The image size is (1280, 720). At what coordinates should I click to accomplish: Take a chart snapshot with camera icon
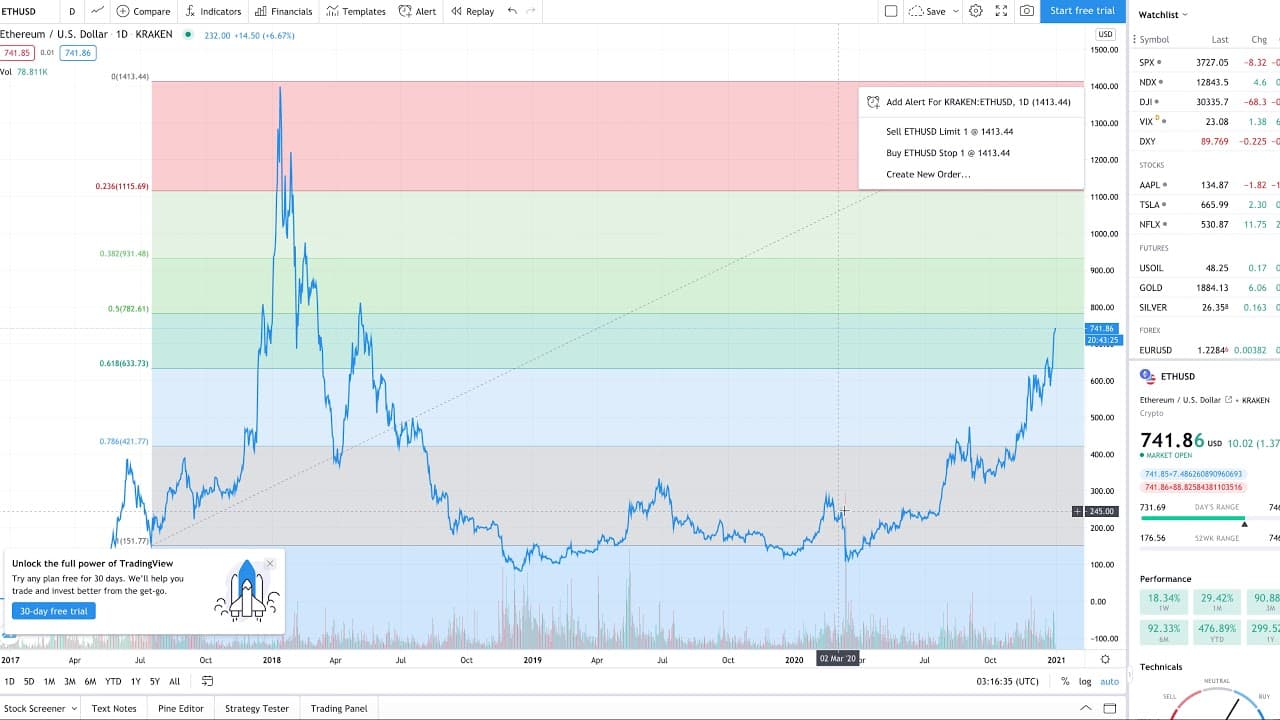click(x=1027, y=11)
